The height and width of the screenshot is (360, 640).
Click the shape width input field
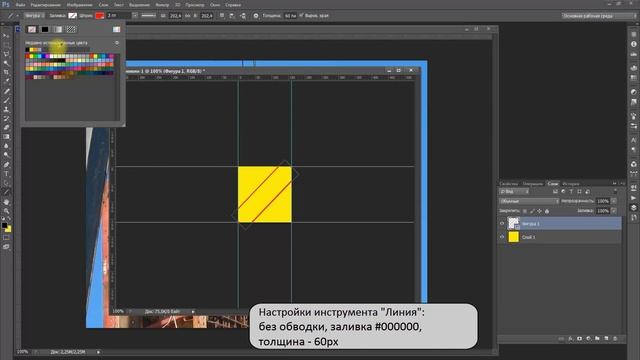[x=176, y=16]
